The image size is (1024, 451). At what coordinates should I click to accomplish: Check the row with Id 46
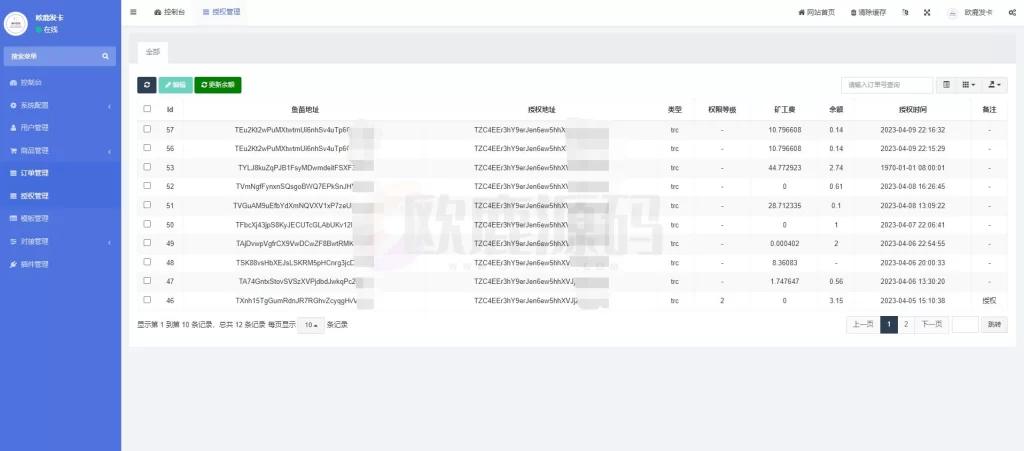[147, 300]
